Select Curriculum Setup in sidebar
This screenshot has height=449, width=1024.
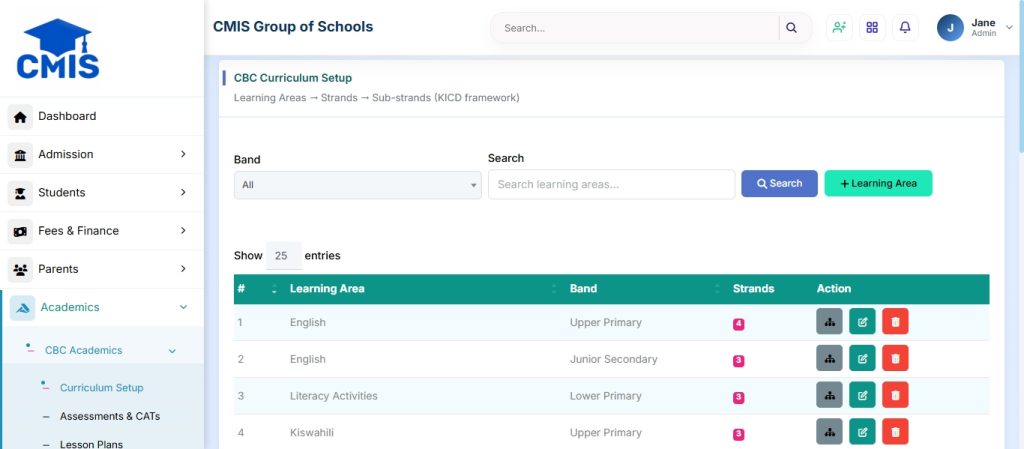pos(101,388)
